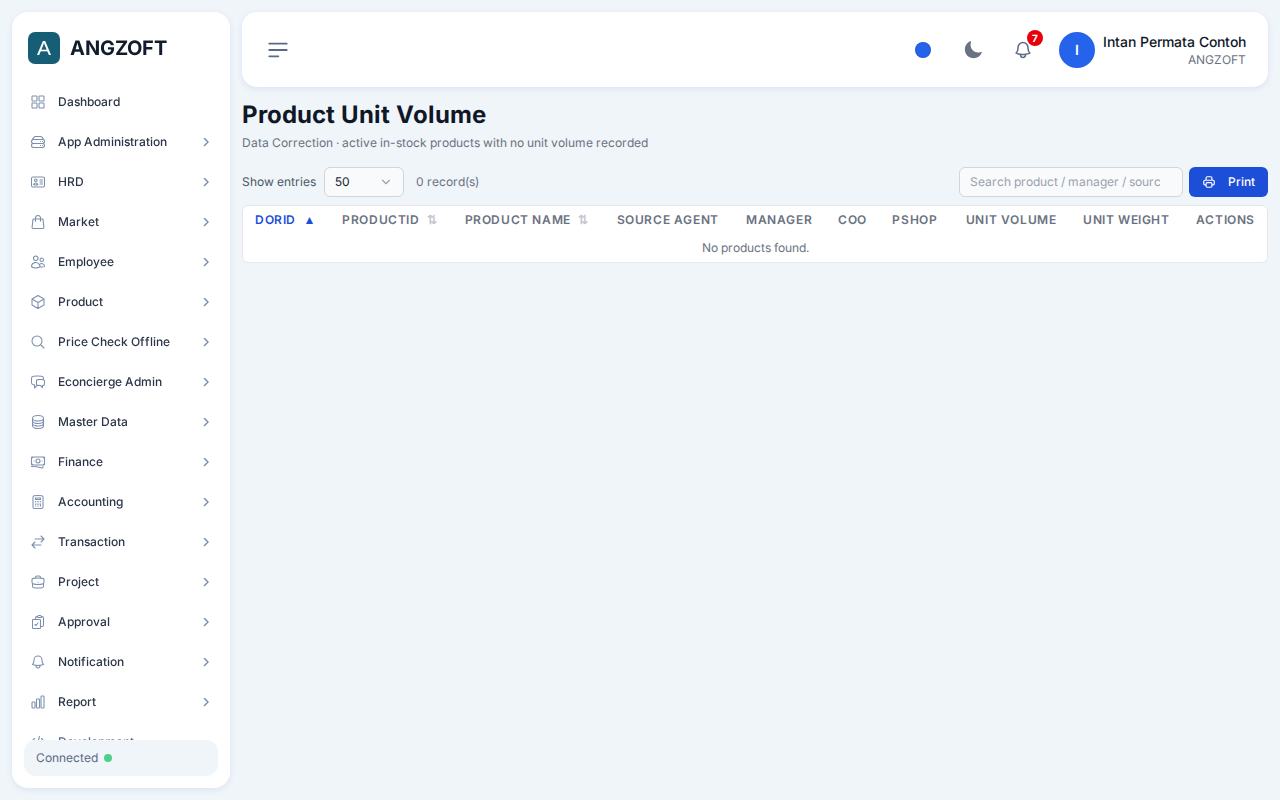Print the product unit volume list
The width and height of the screenshot is (1280, 800).
click(1228, 182)
